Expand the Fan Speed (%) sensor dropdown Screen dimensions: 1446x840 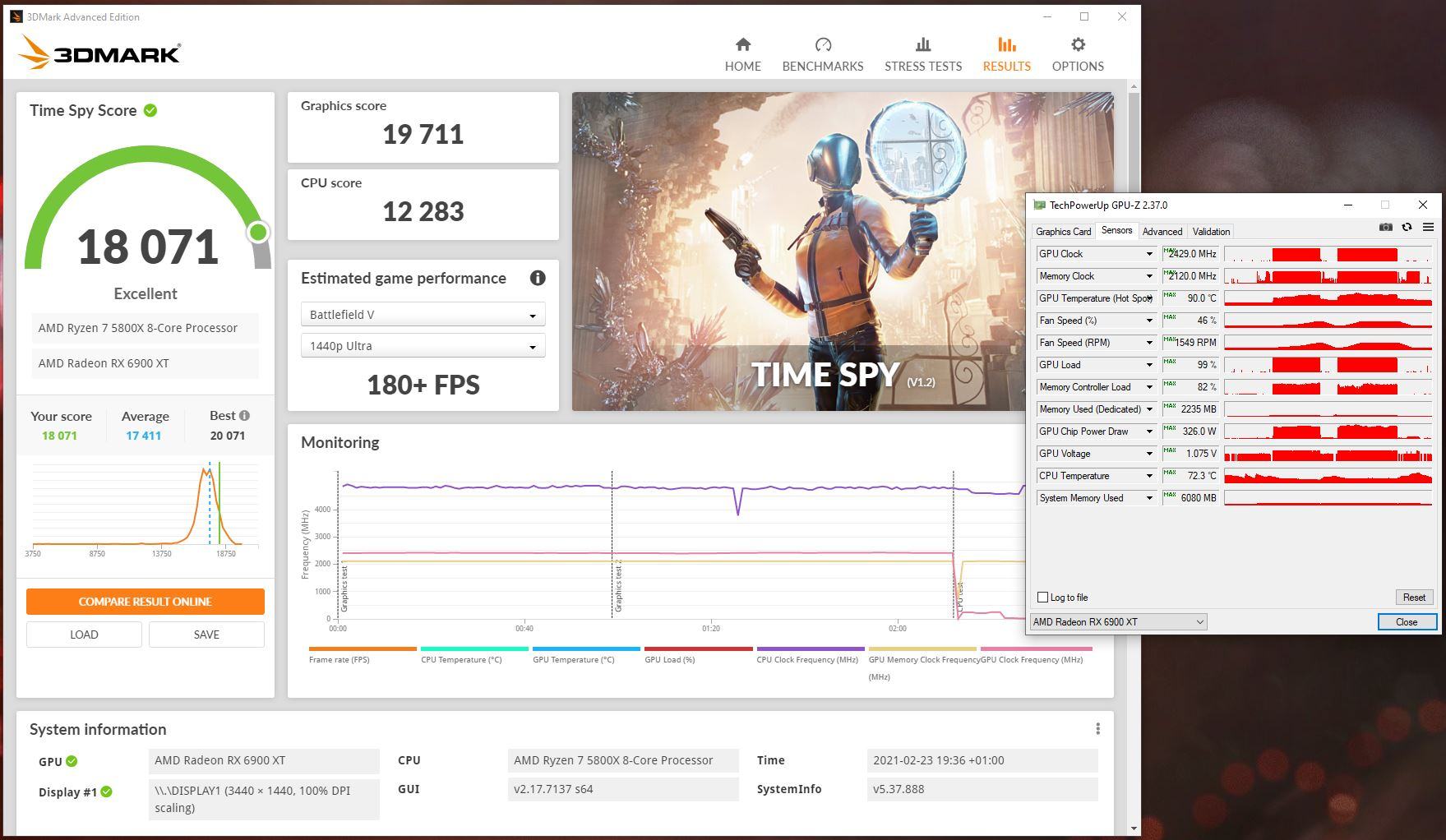coord(1149,321)
